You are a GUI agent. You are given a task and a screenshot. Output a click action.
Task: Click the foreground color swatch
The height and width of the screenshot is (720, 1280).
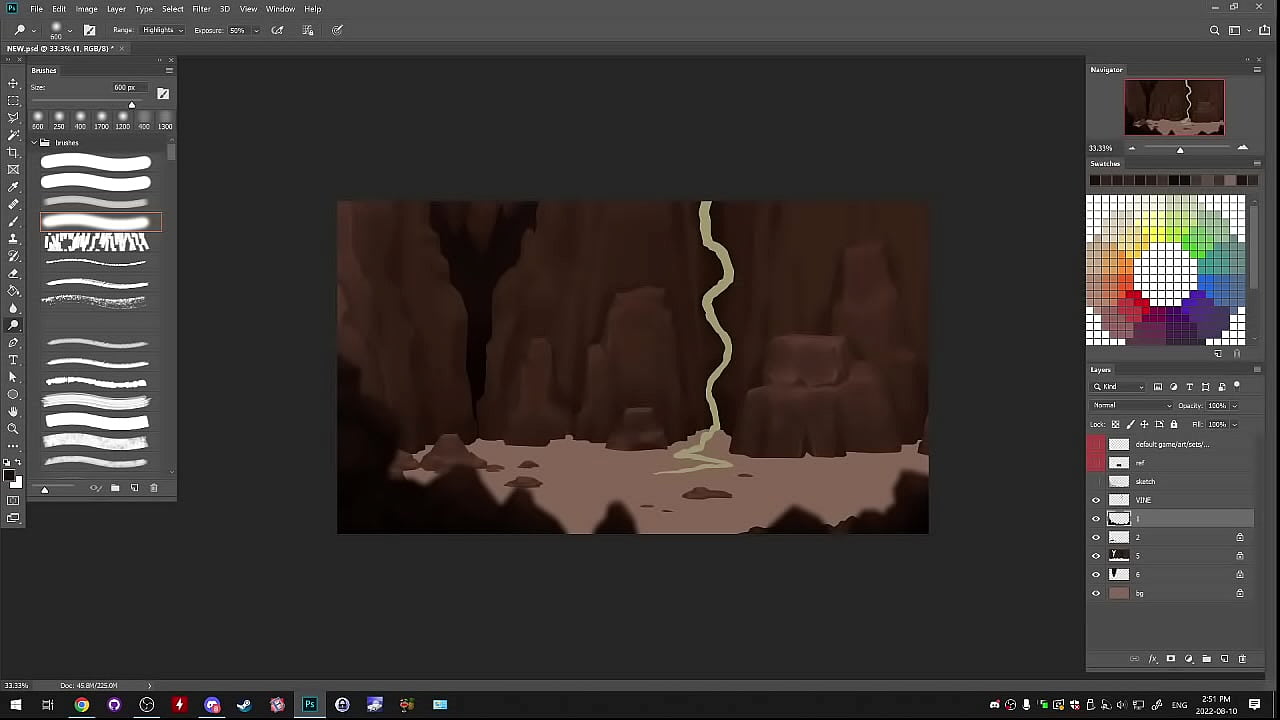10,476
